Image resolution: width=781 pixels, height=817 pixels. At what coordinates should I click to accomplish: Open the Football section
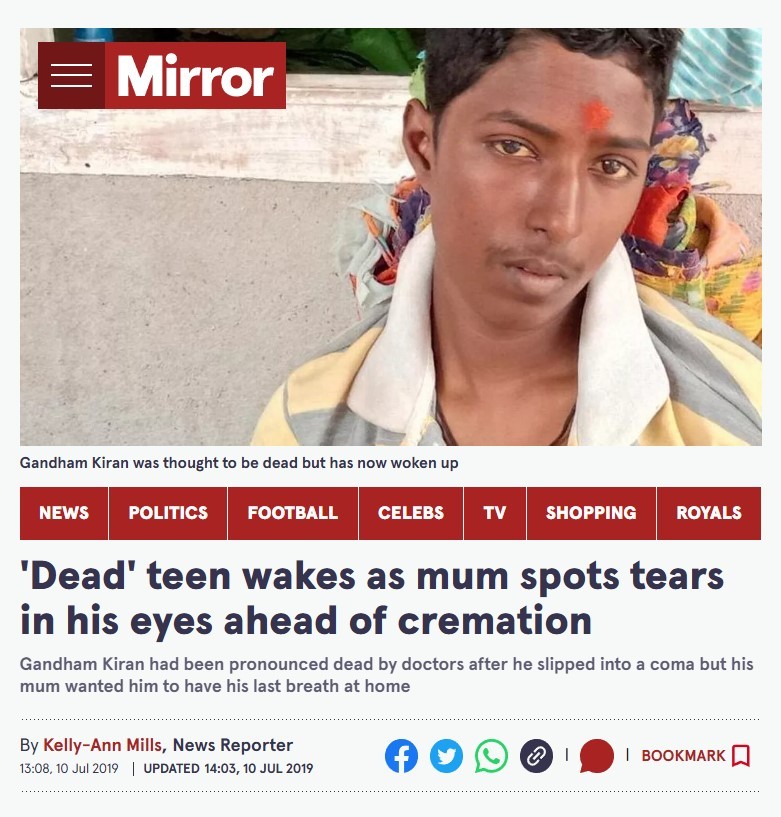(x=293, y=513)
